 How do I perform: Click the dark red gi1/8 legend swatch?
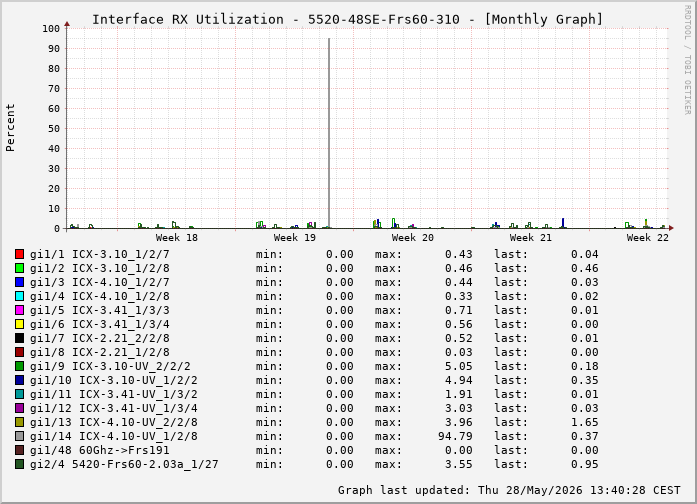[19, 352]
